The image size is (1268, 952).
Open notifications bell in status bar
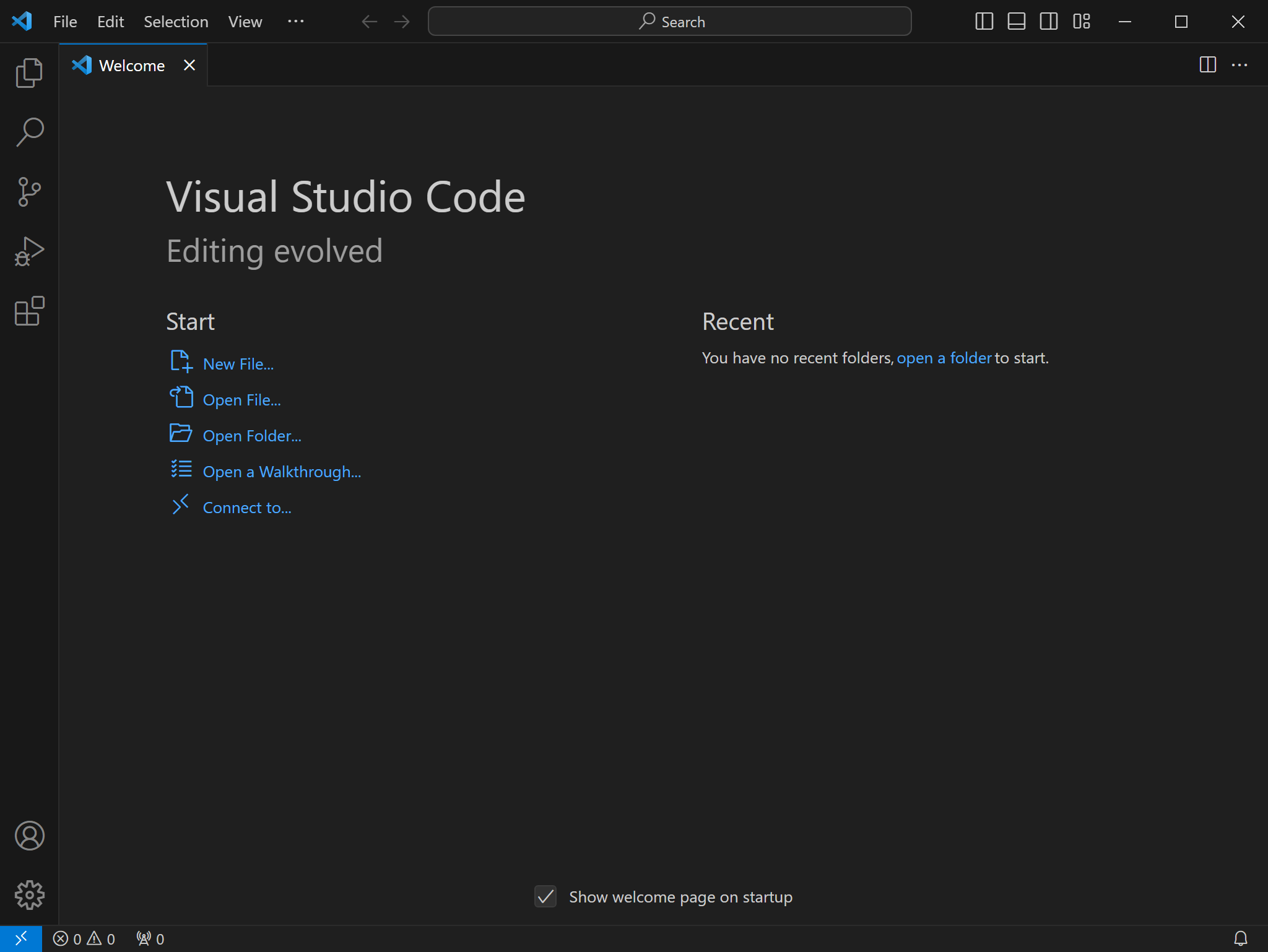click(x=1240, y=938)
